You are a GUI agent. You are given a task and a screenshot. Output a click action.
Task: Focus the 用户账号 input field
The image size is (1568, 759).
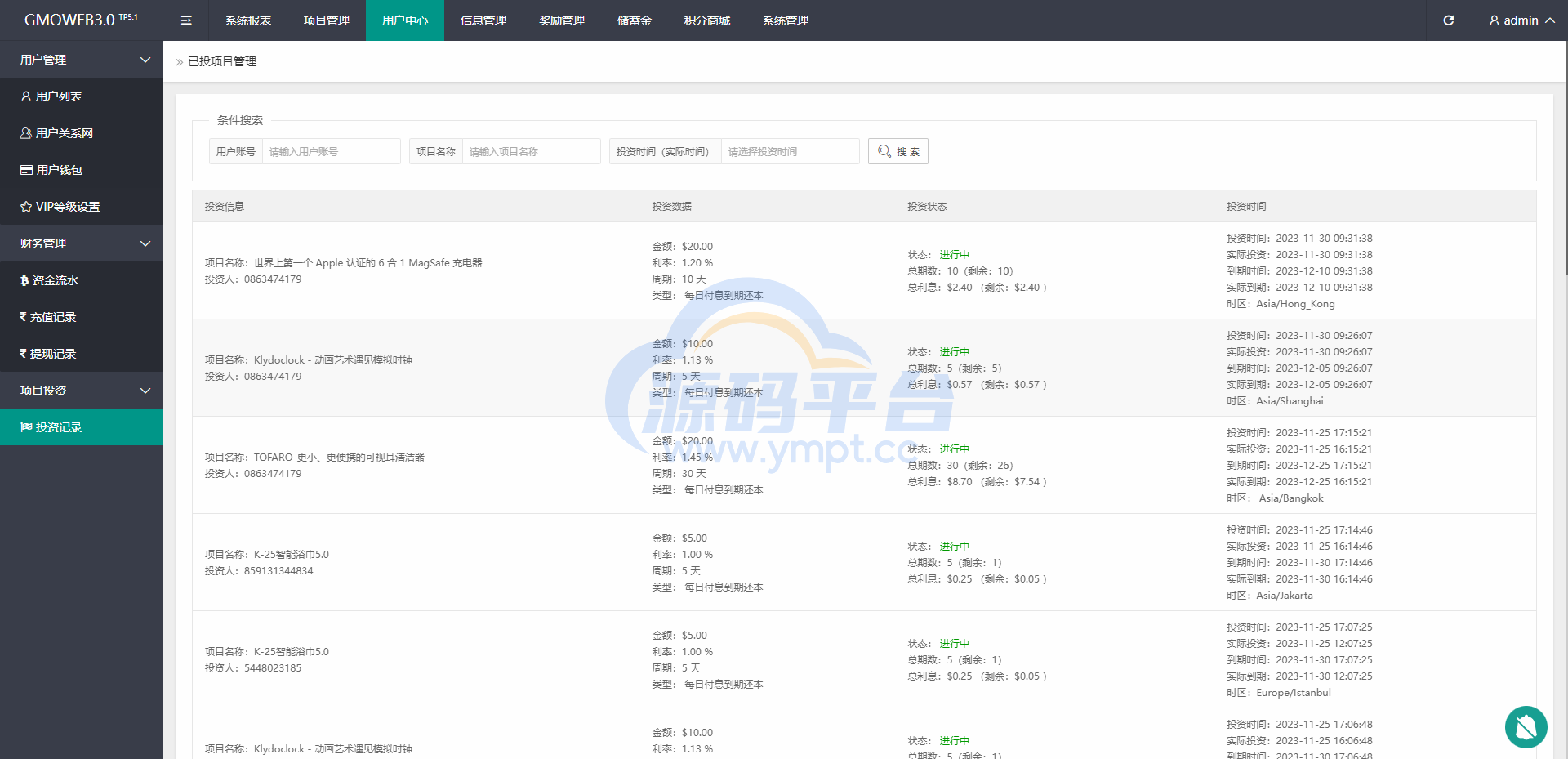(x=332, y=151)
